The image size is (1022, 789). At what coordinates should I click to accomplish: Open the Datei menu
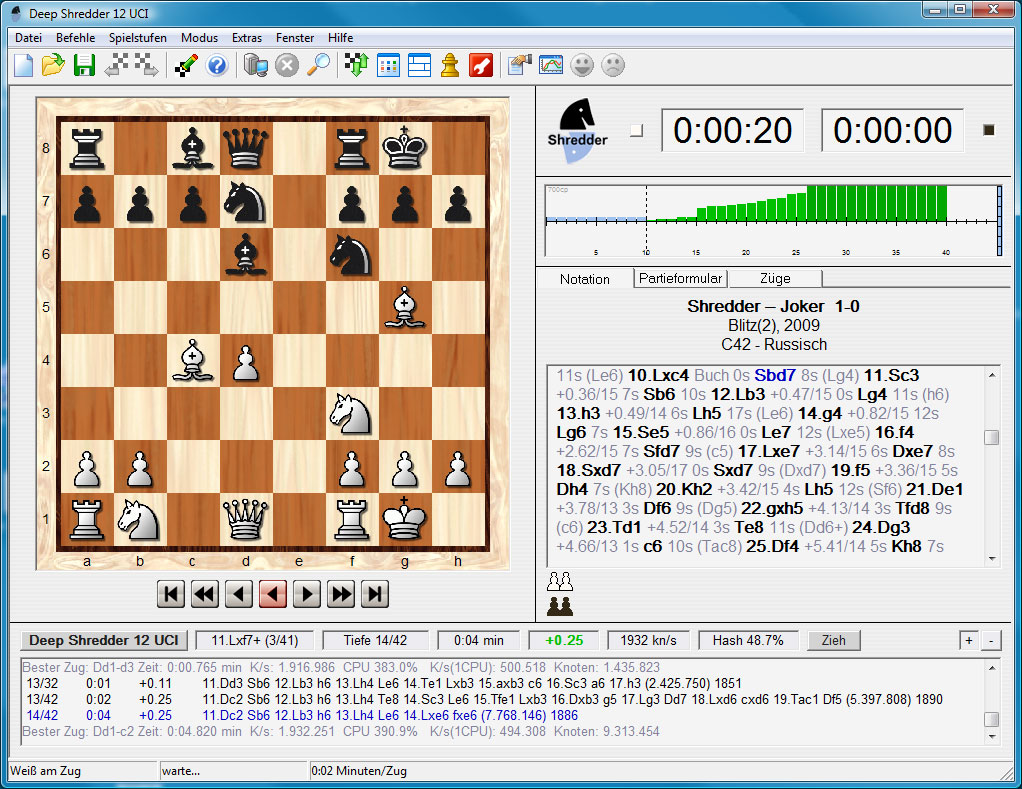(29, 38)
